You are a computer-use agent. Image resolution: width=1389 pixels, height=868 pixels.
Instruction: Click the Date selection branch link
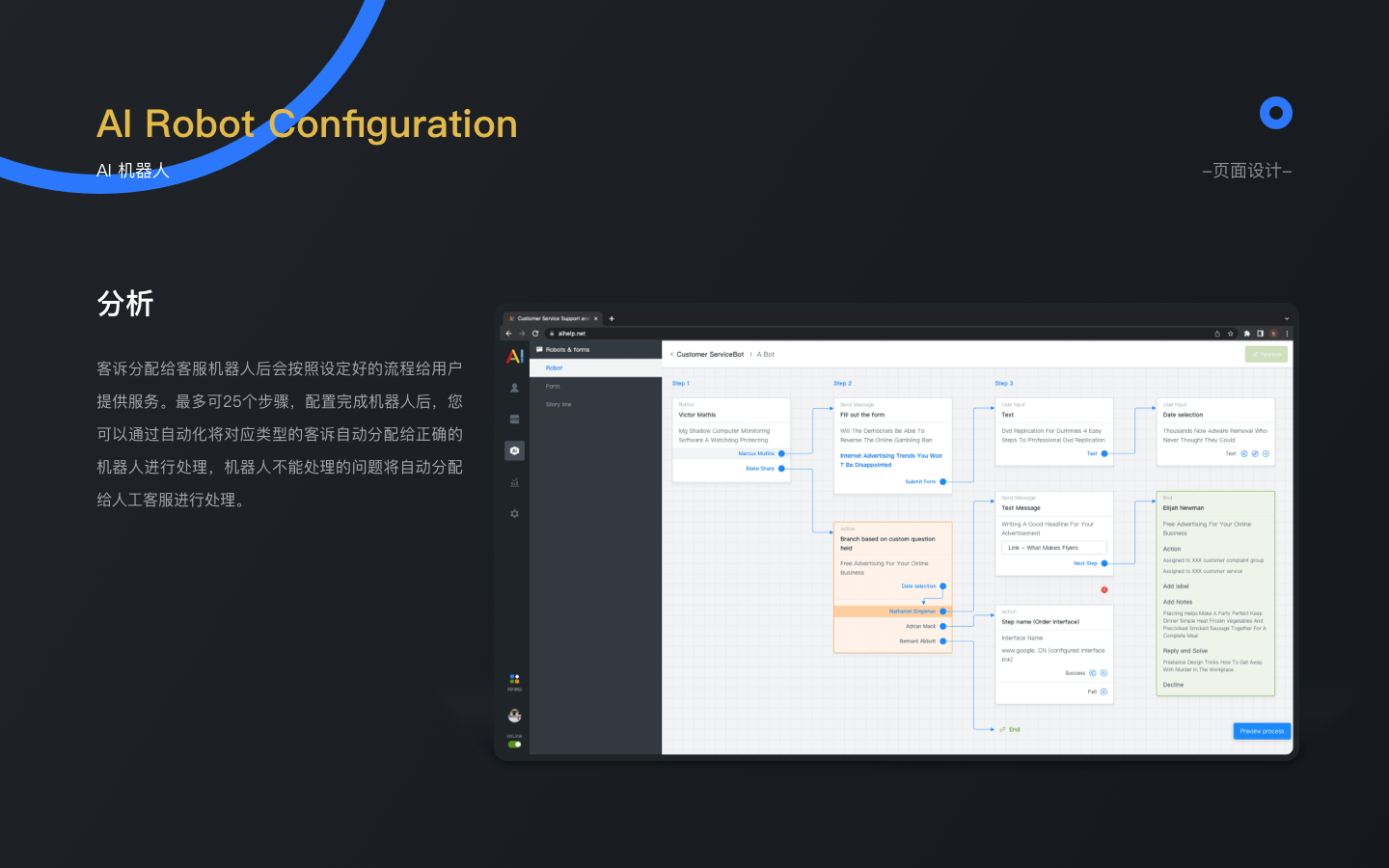coord(918,586)
